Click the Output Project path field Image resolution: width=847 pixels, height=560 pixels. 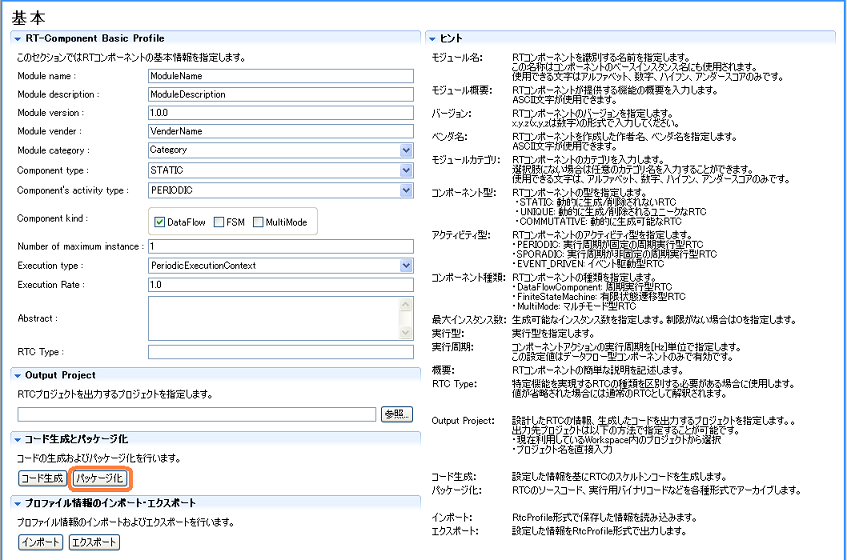pyautogui.click(x=197, y=415)
